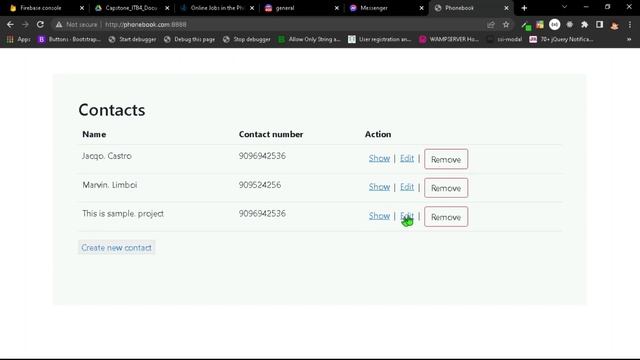The image size is (640, 360).
Task: Click the Stop debugger bookmark
Action: tap(247, 40)
